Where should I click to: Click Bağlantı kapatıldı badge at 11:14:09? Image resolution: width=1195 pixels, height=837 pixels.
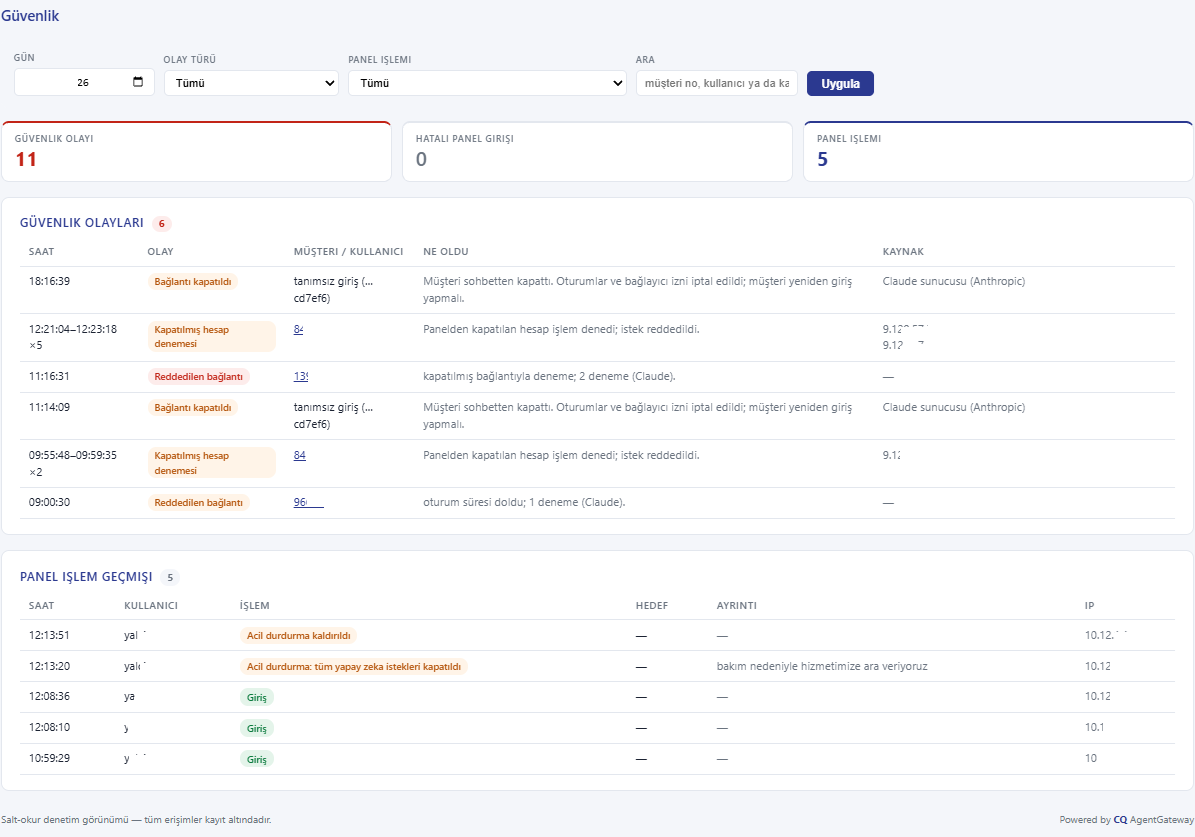coord(192,408)
